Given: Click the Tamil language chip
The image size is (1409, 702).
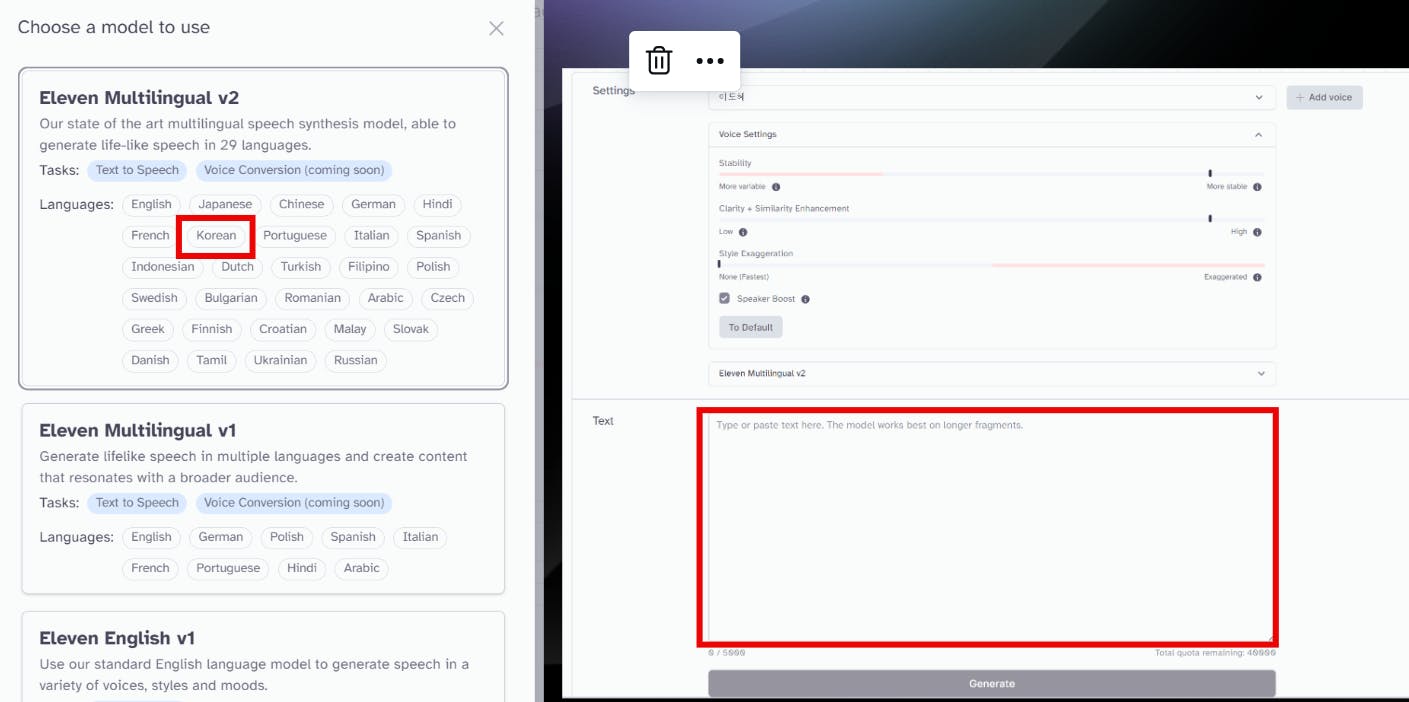Looking at the screenshot, I should click(211, 360).
